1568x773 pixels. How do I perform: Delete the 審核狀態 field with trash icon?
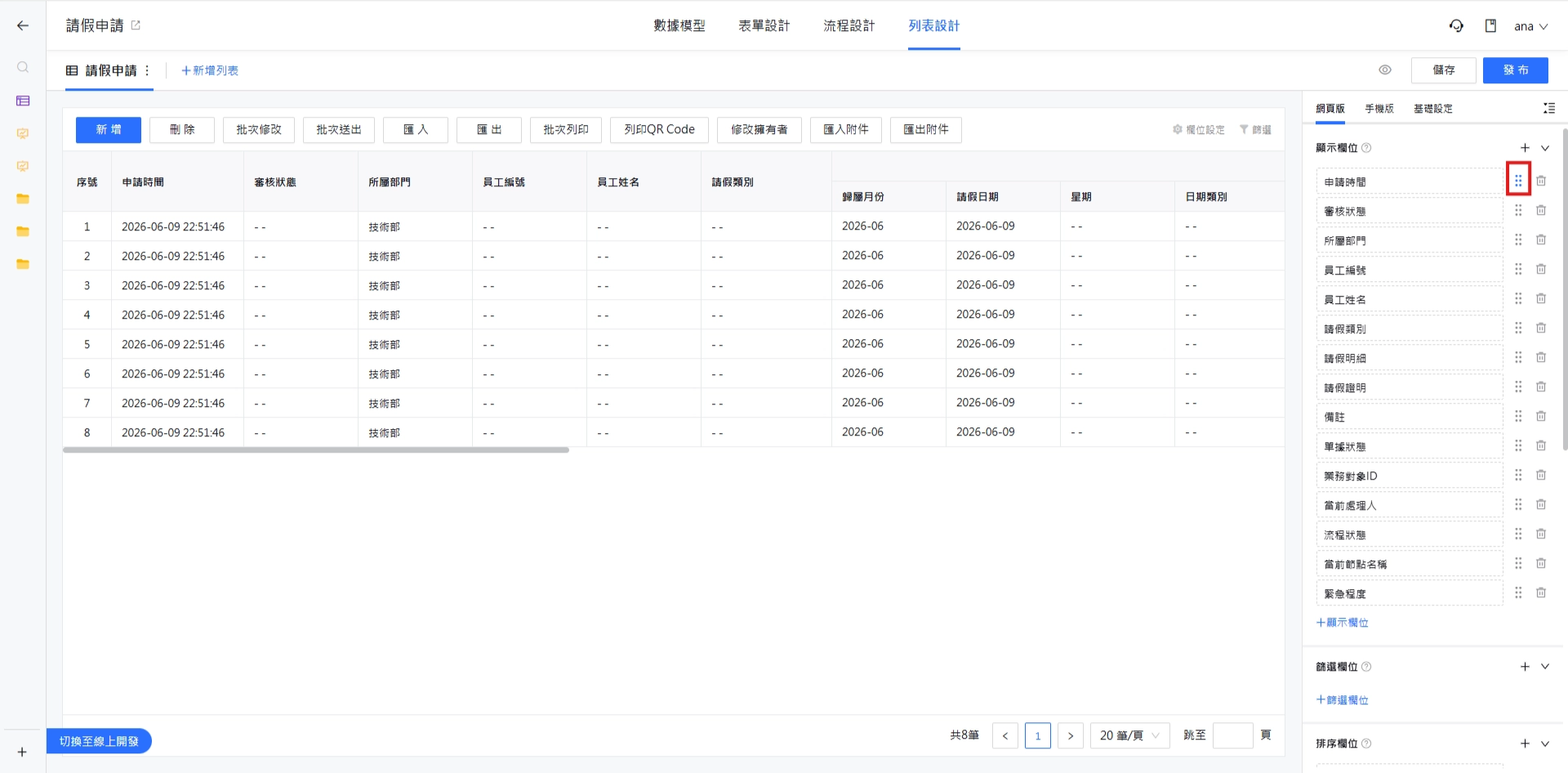click(x=1541, y=210)
